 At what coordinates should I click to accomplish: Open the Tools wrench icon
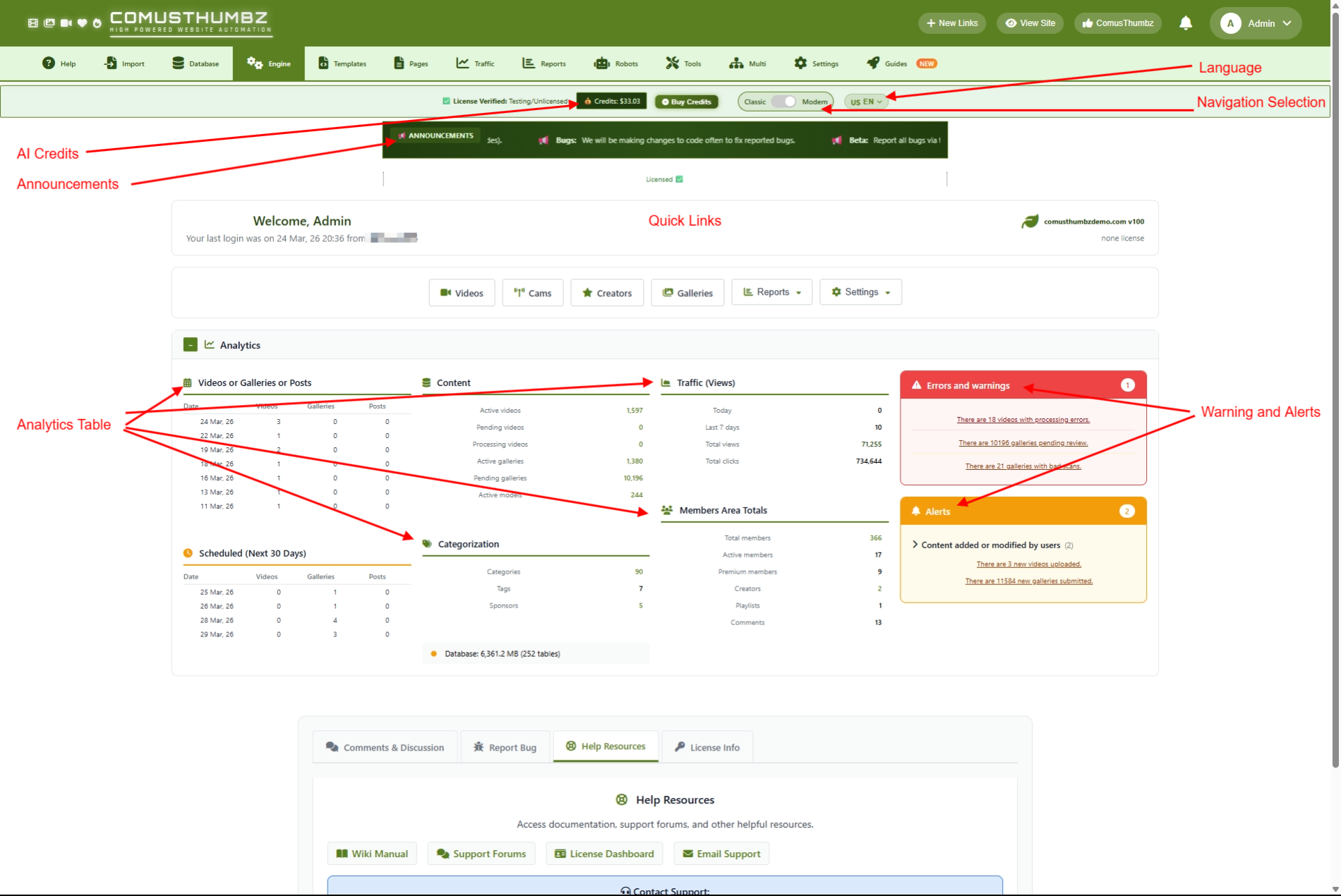coord(672,63)
